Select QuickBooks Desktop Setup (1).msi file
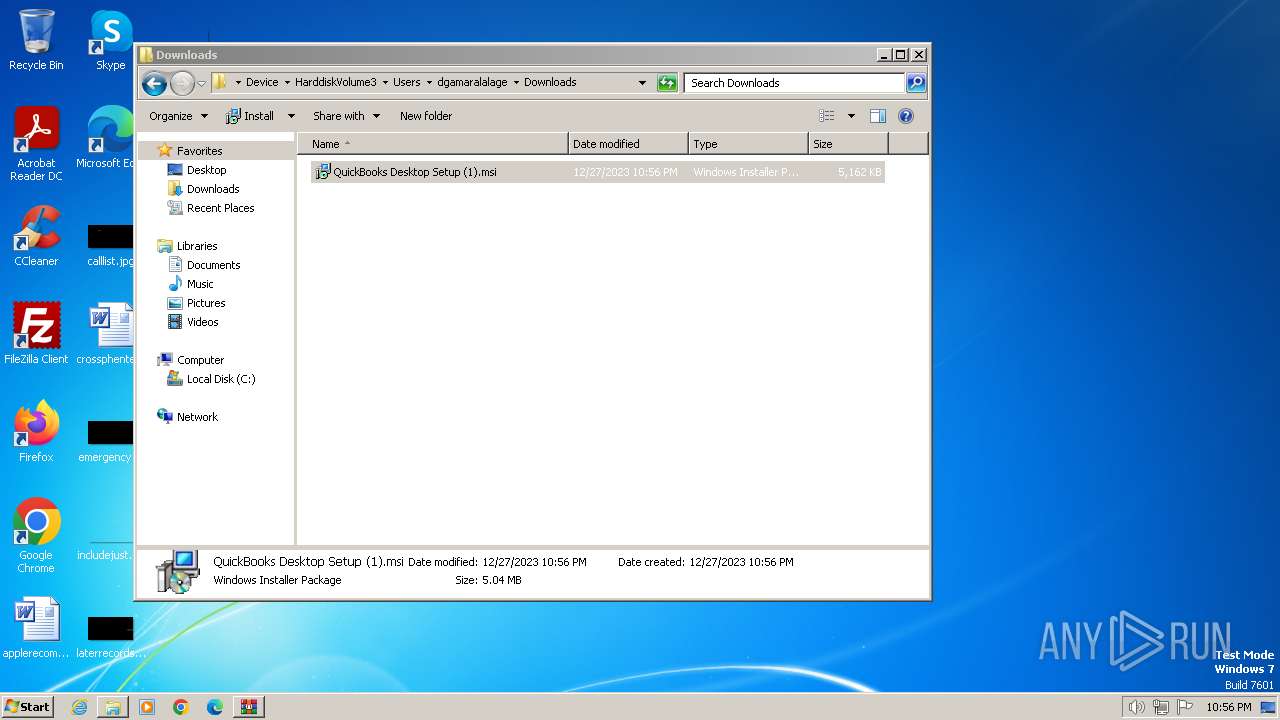 click(x=598, y=172)
